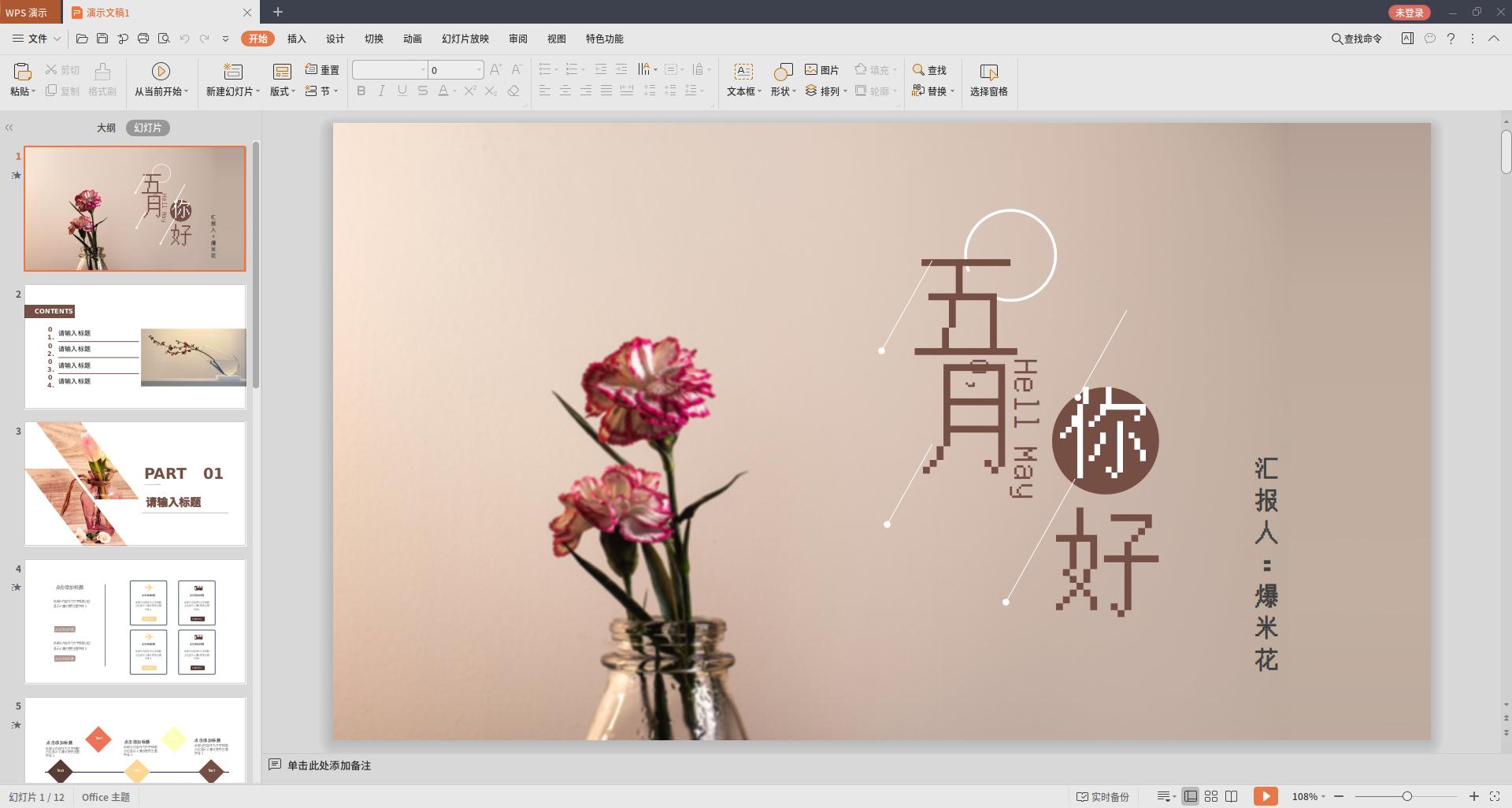
Task: Click 实时备份 in the status bar
Action: 1102,796
